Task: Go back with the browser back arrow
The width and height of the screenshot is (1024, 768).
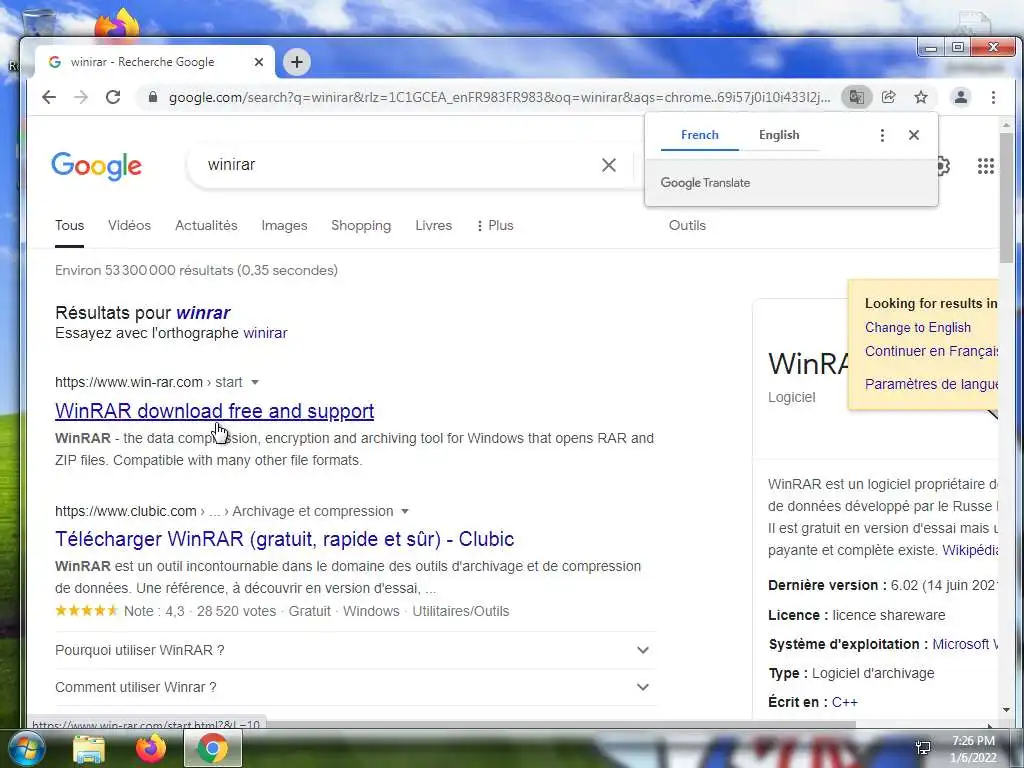Action: 49,97
